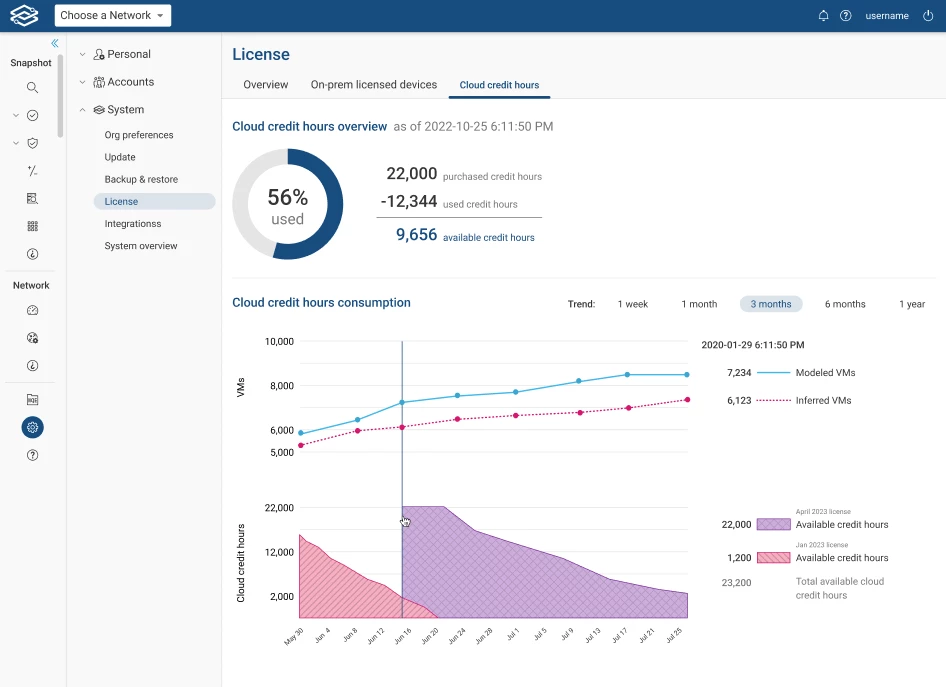
Task: Open the Snapshot info circle icon
Action: pos(33,254)
